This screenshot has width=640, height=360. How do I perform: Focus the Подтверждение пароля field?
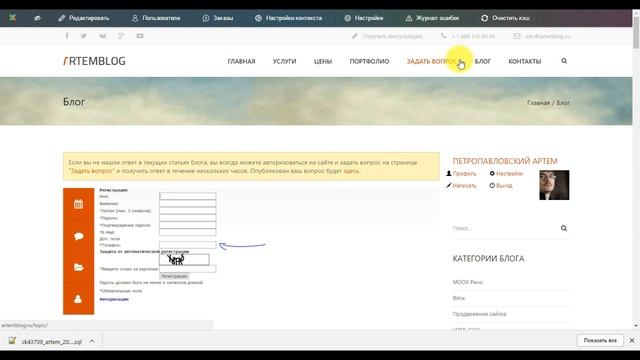pyautogui.click(x=188, y=225)
